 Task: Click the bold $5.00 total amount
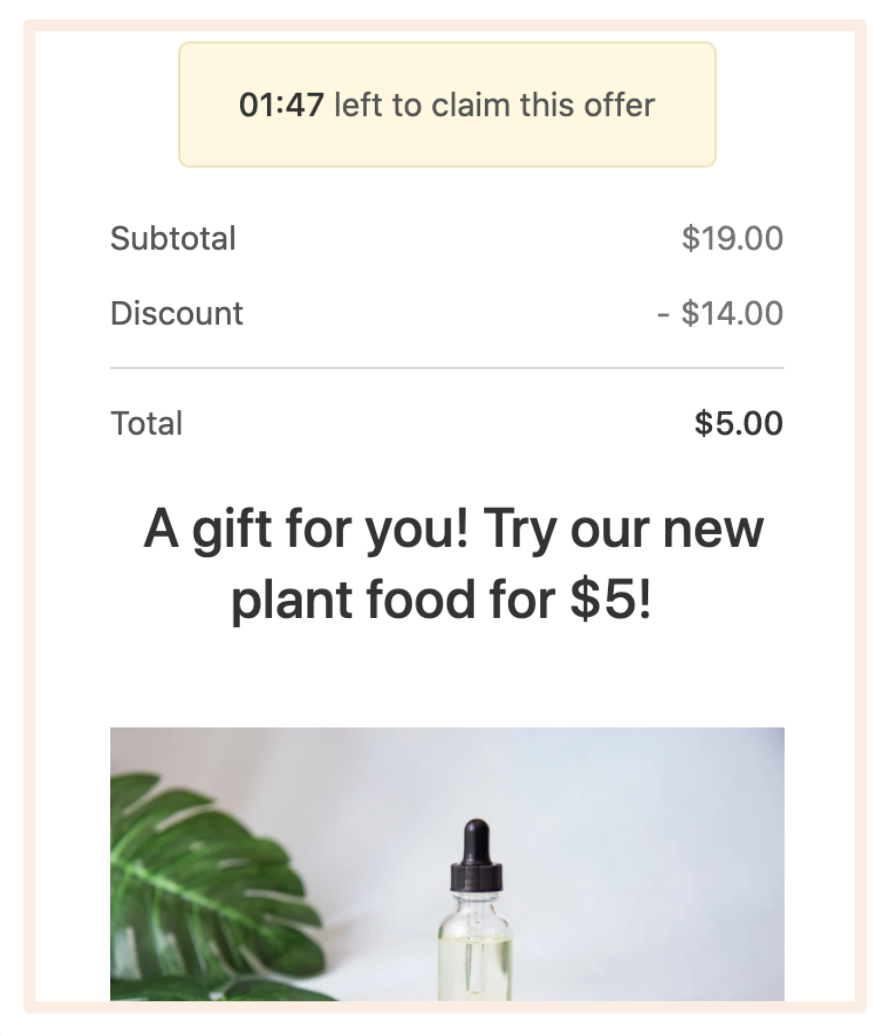(x=739, y=423)
